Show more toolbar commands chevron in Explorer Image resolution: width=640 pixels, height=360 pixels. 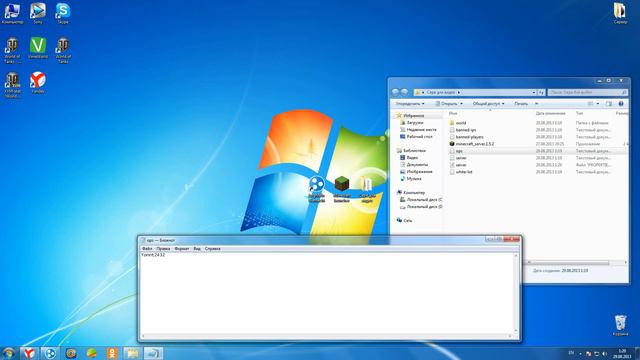(x=537, y=104)
